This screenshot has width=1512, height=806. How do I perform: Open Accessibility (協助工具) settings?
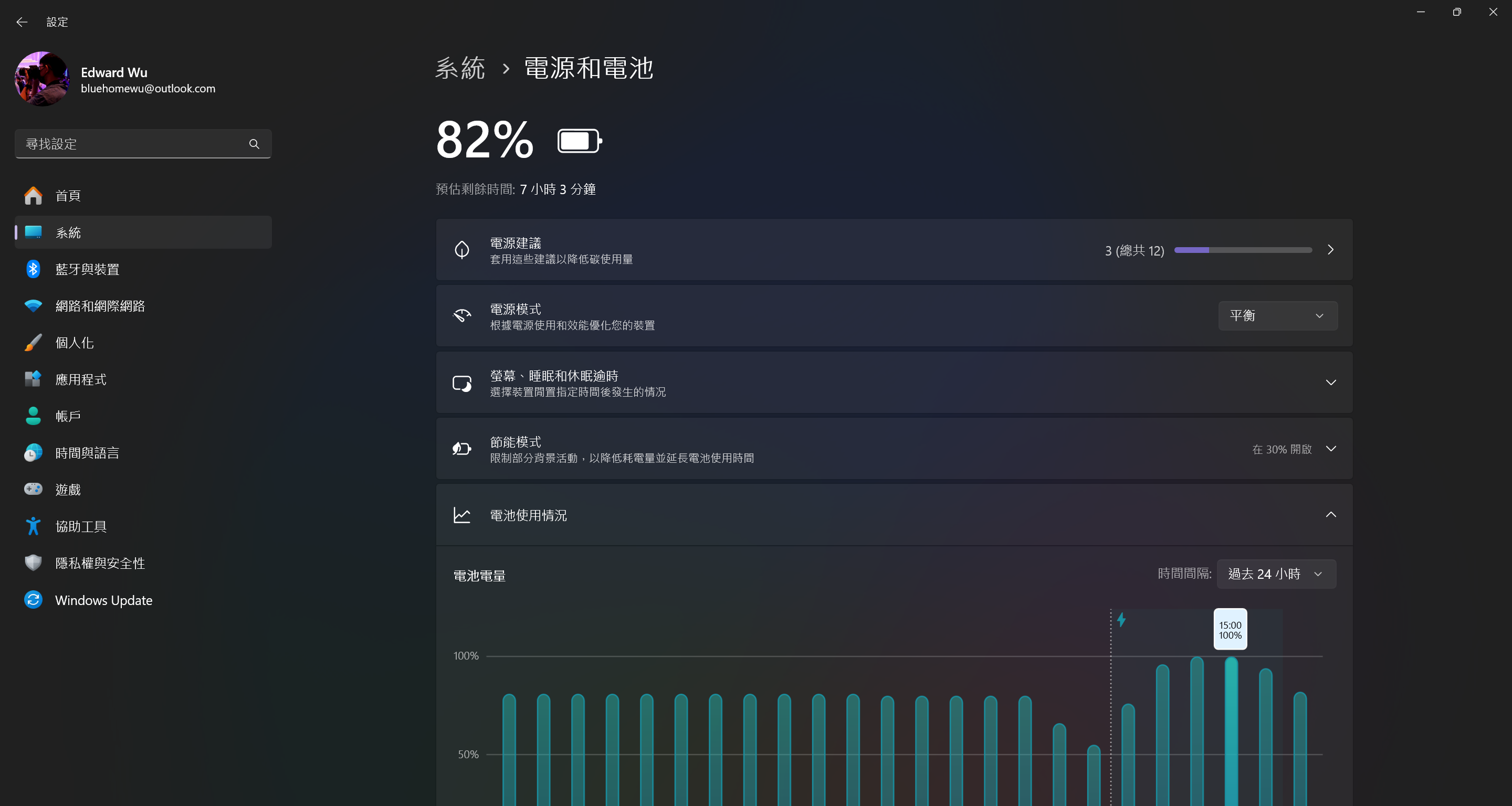click(81, 526)
